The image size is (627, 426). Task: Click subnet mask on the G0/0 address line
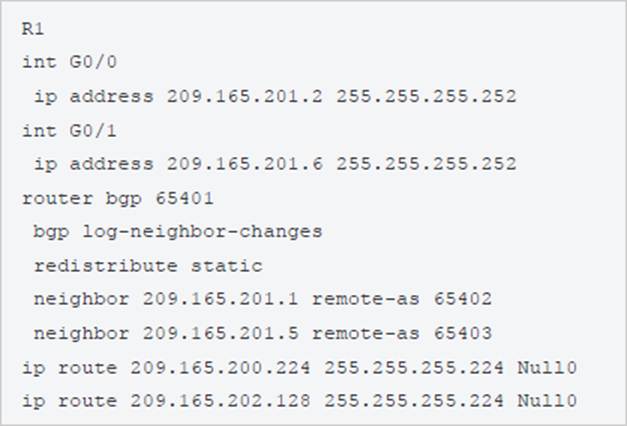pyautogui.click(x=427, y=96)
